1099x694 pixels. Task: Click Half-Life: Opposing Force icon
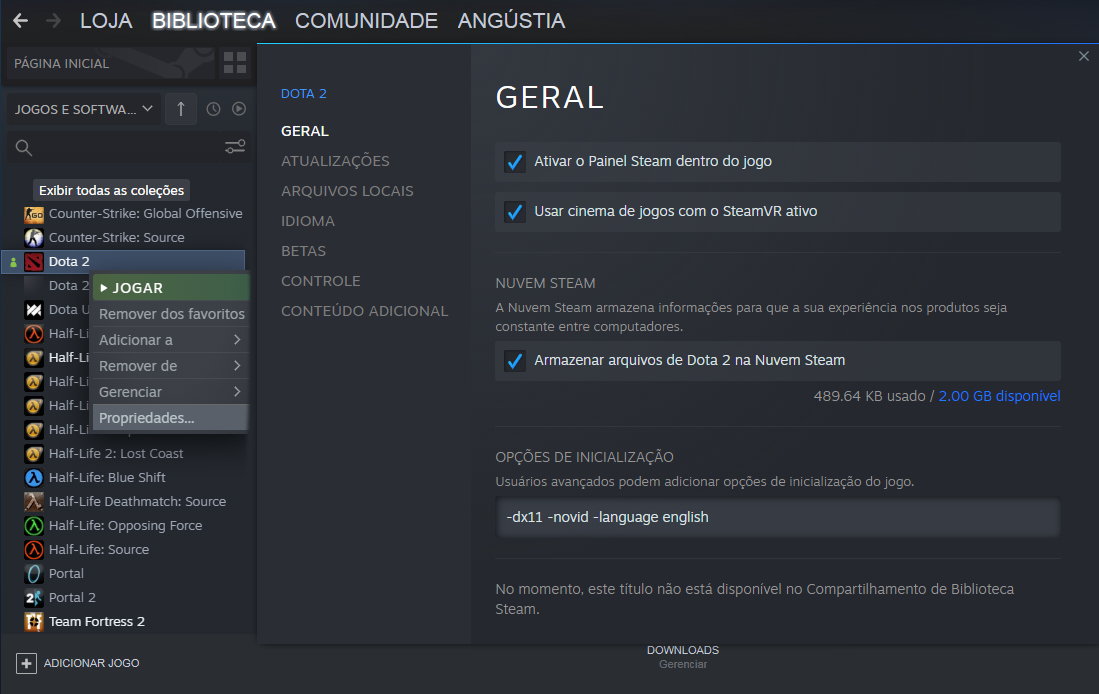(34, 526)
